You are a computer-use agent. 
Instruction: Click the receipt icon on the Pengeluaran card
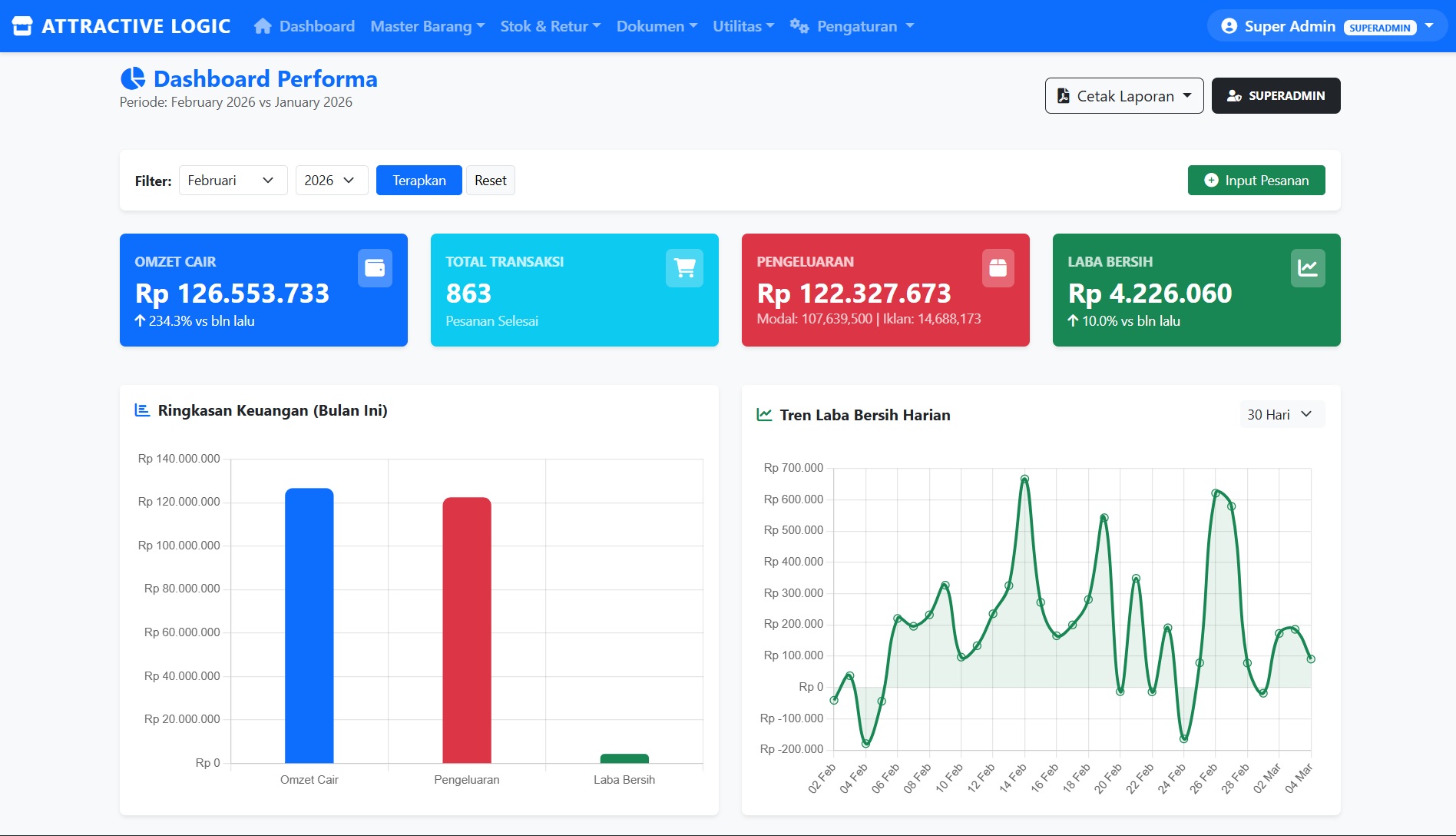997,267
